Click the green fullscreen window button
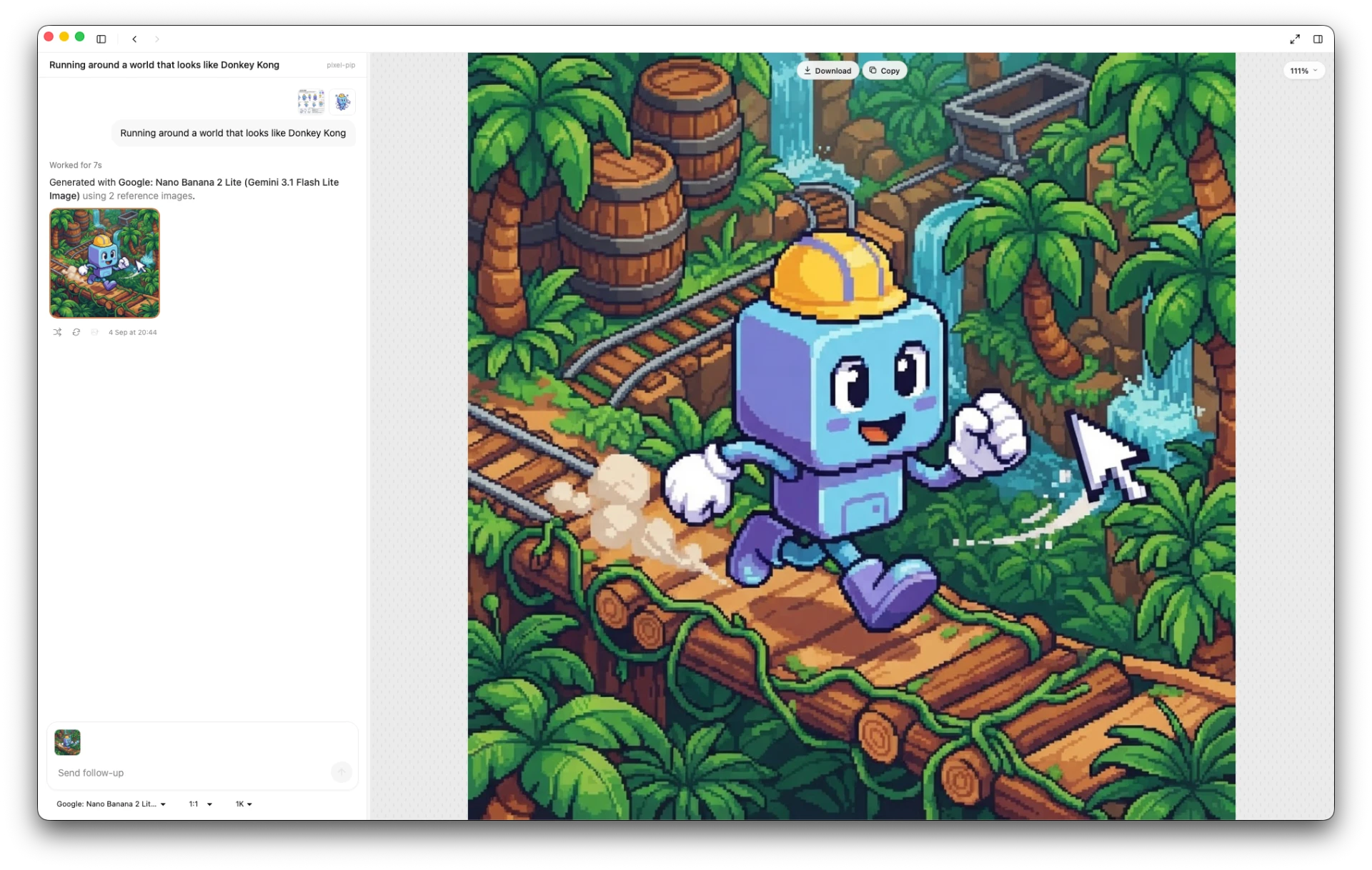Screen dimensions: 1372x870 (80, 36)
